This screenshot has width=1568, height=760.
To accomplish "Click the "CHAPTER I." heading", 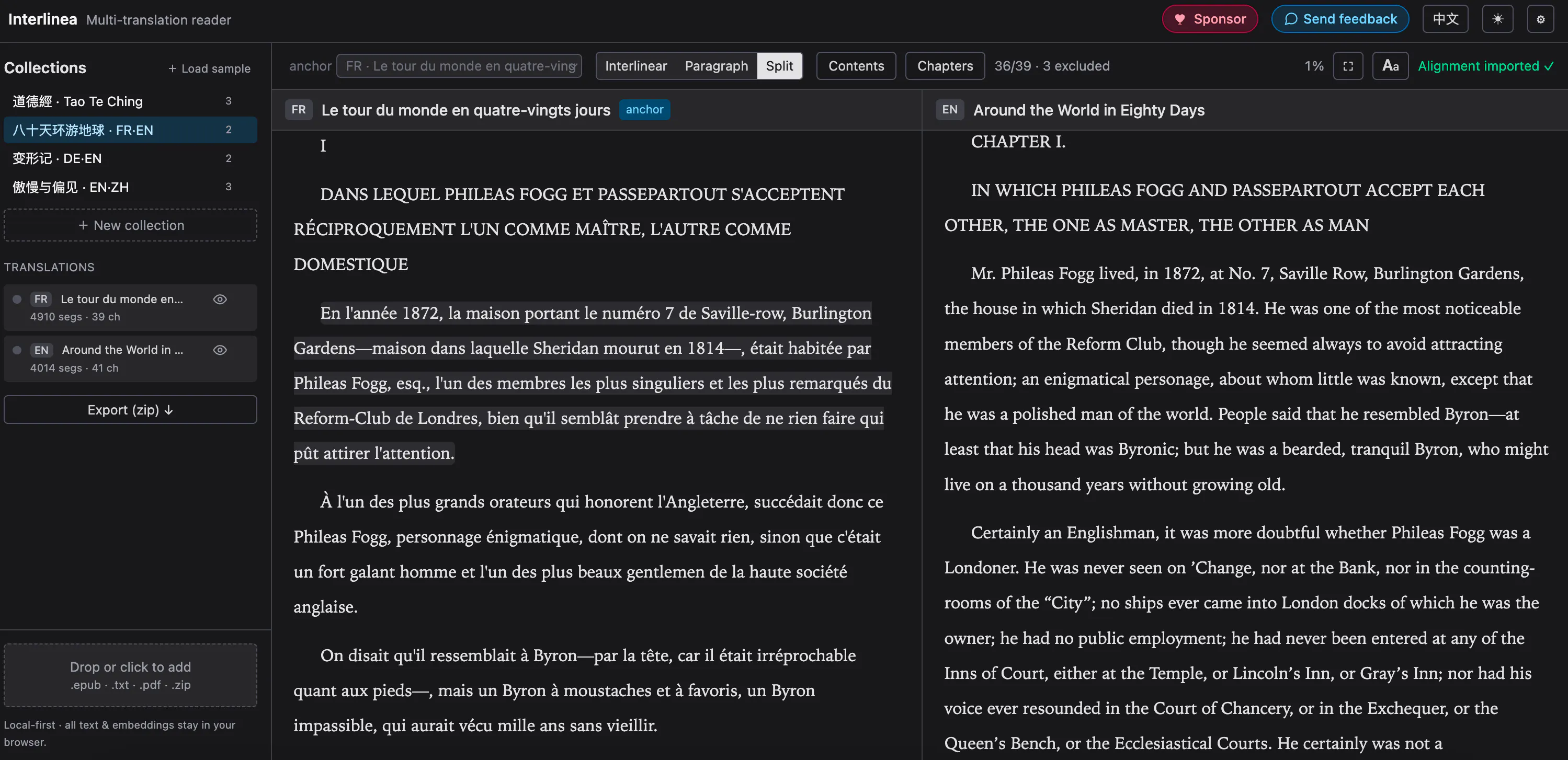I will pos(1018,141).
